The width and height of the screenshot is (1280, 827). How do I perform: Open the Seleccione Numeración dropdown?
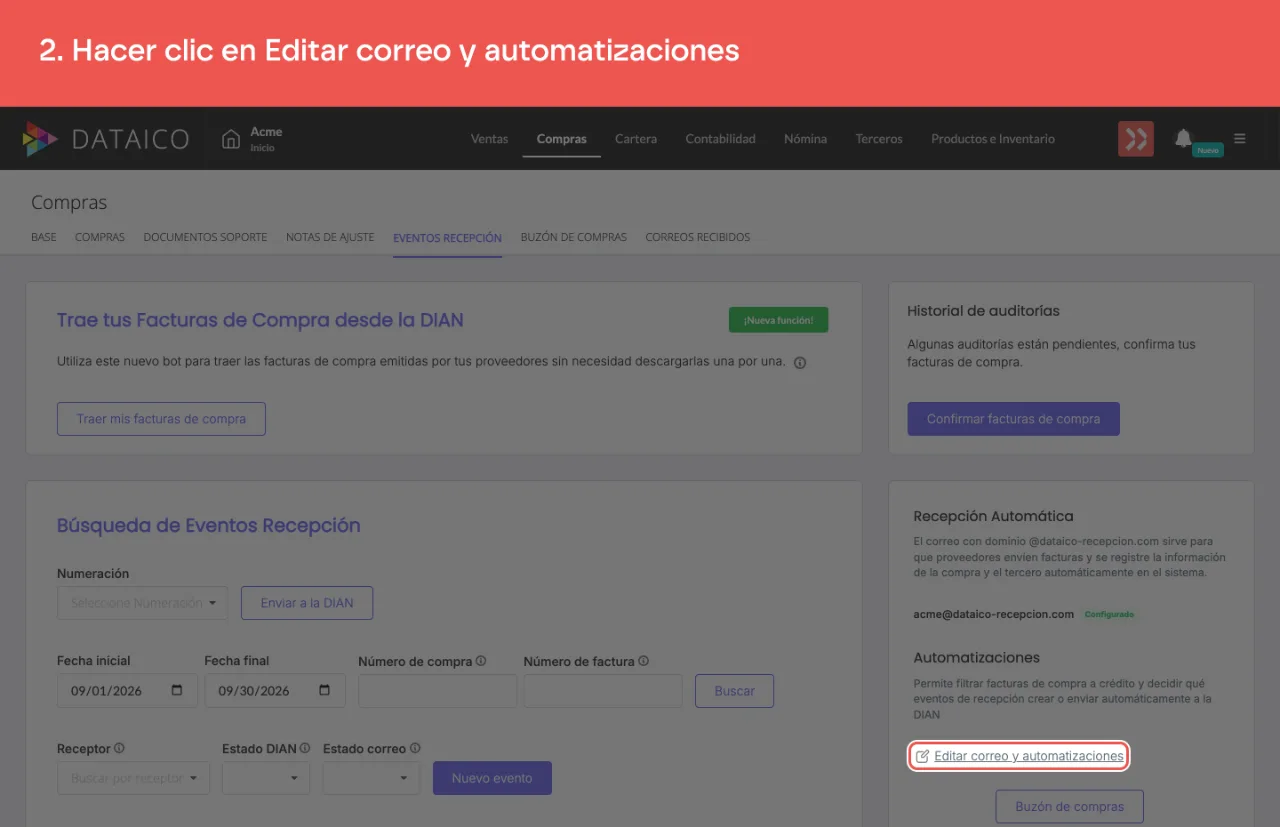[142, 603]
